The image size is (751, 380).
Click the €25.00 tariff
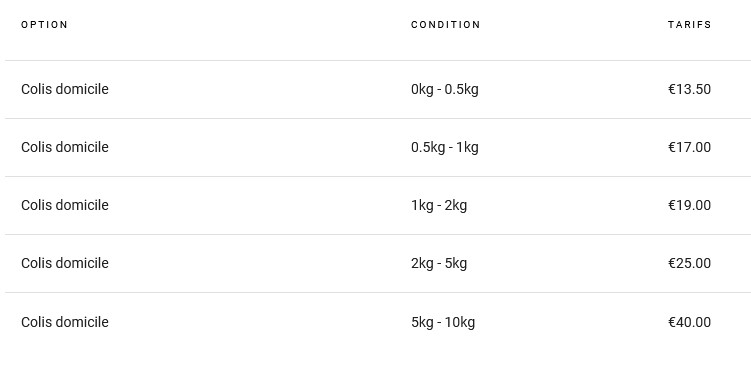689,264
